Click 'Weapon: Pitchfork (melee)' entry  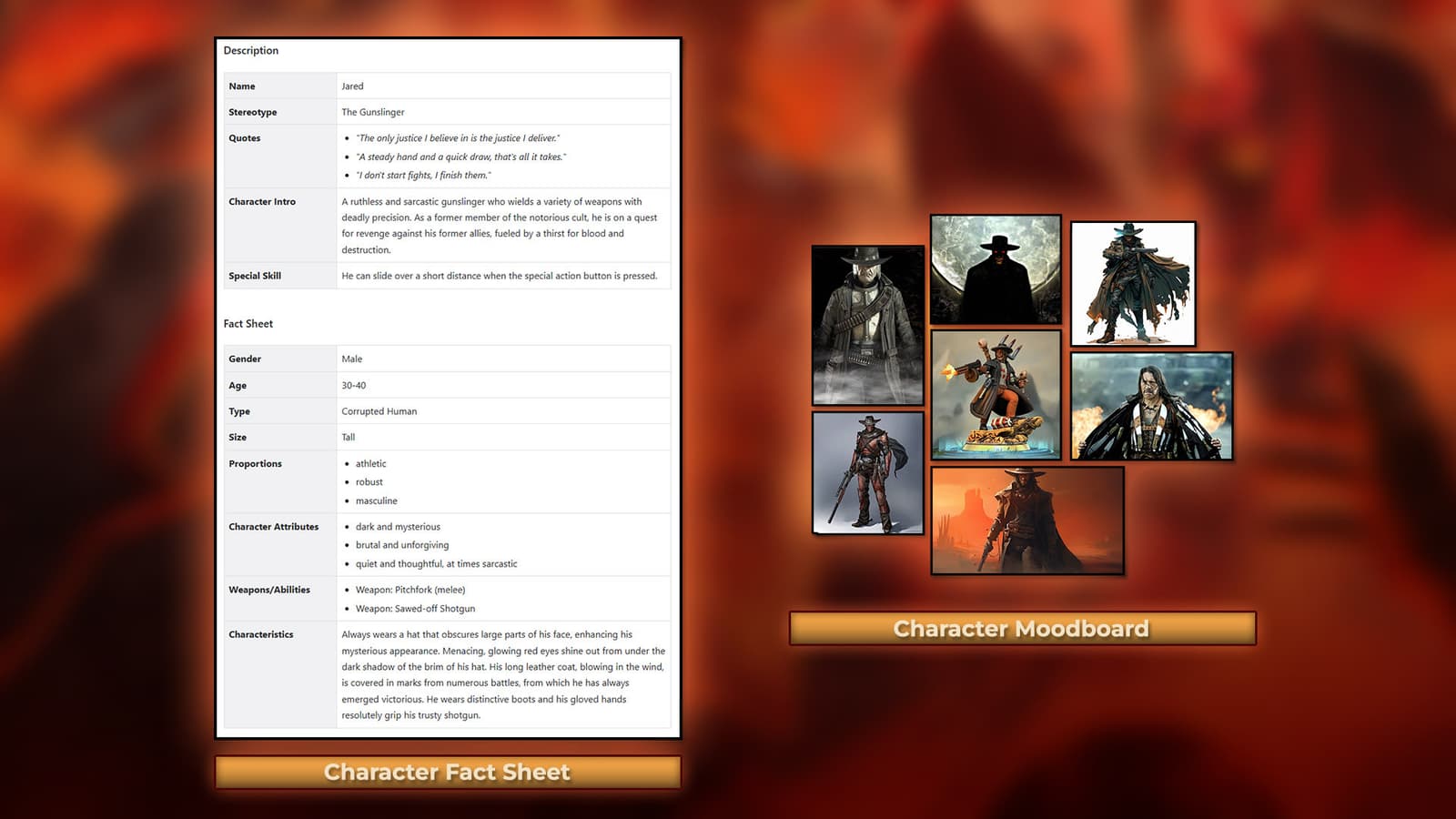410,590
